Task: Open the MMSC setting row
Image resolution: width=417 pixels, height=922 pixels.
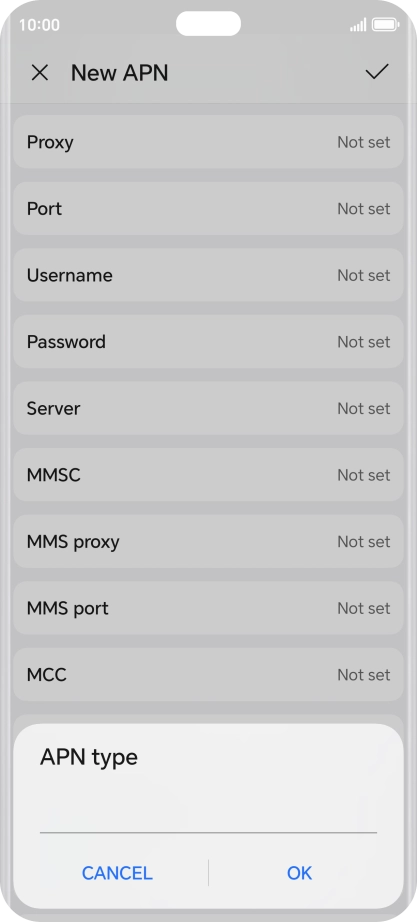Action: click(x=208, y=475)
